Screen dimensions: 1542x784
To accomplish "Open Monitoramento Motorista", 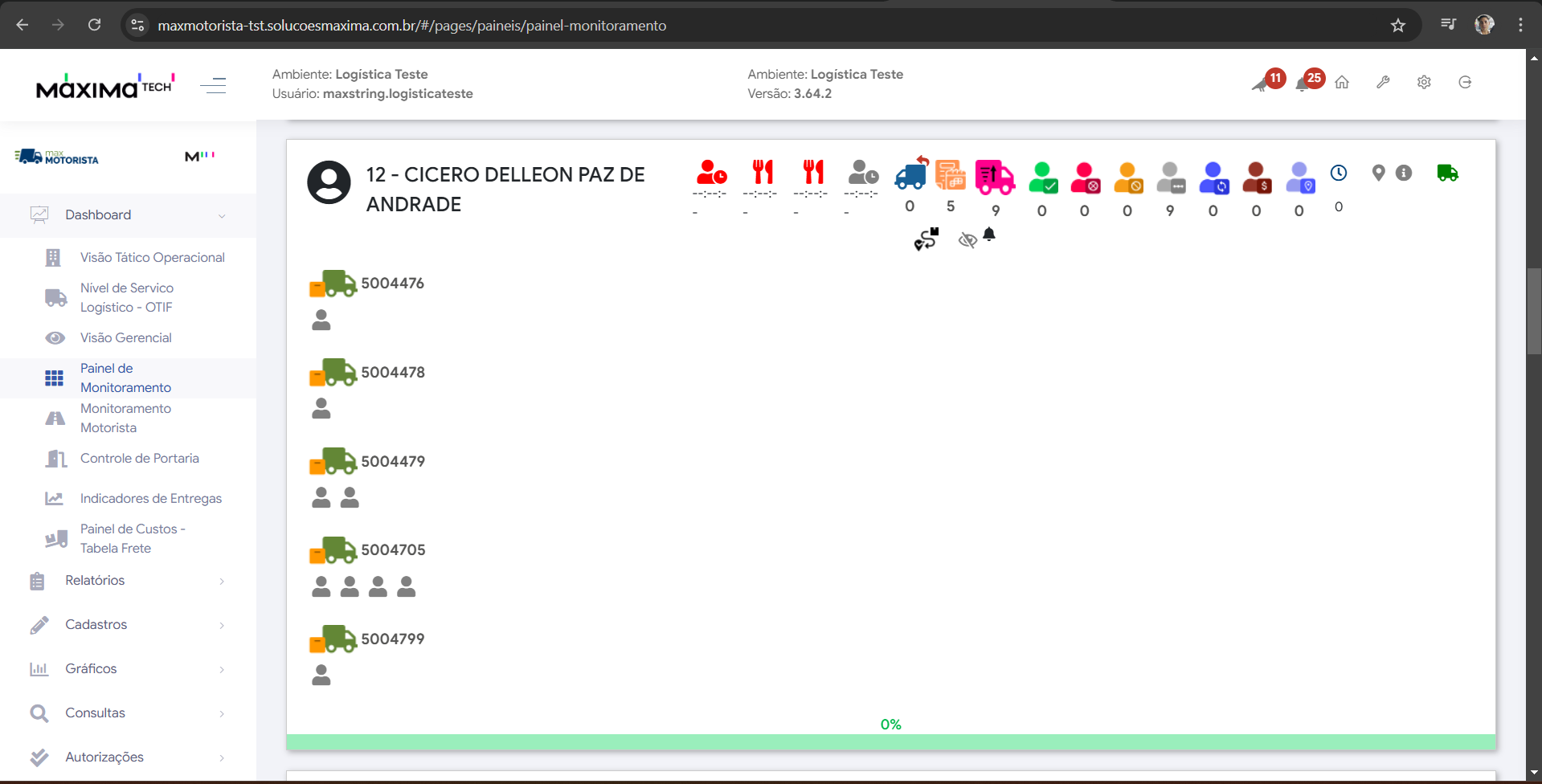I will click(125, 418).
